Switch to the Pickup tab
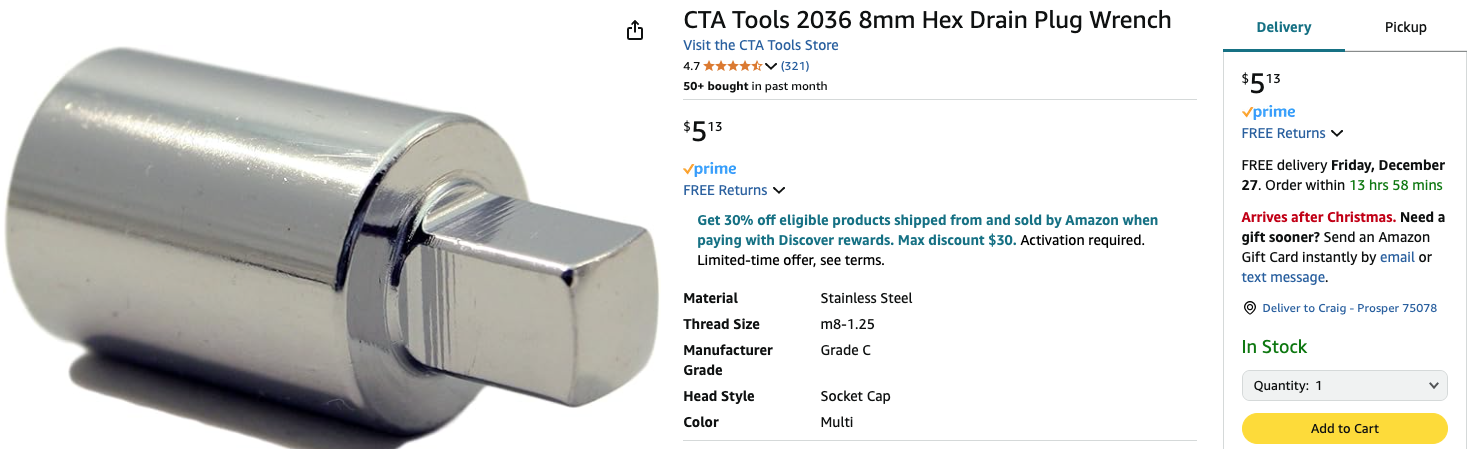The image size is (1477, 449). [x=1405, y=27]
